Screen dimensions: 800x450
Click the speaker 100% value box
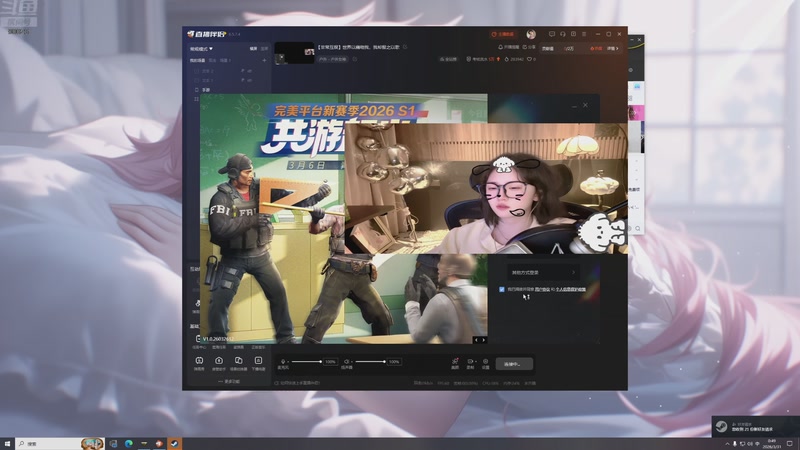pos(394,362)
